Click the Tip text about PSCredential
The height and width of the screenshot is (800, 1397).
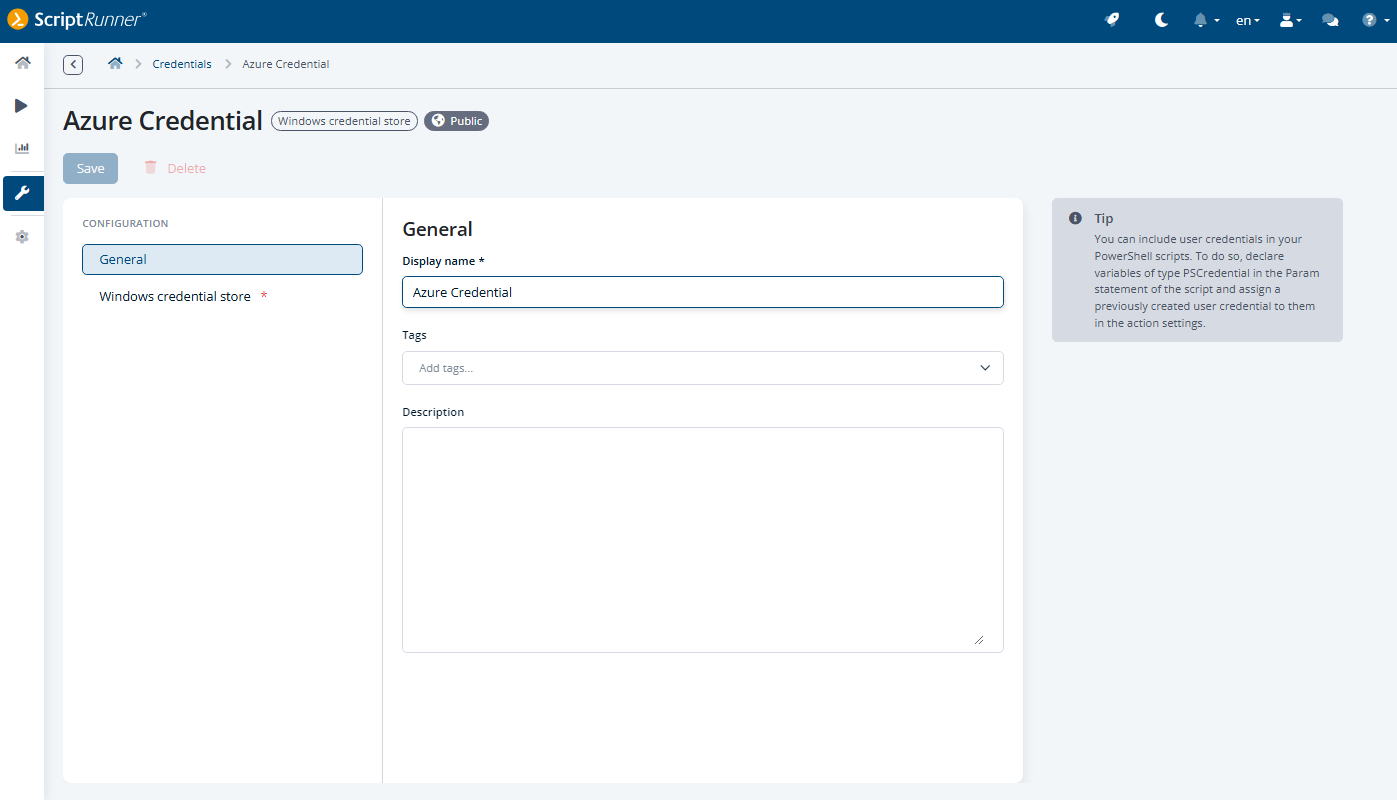click(x=1205, y=281)
